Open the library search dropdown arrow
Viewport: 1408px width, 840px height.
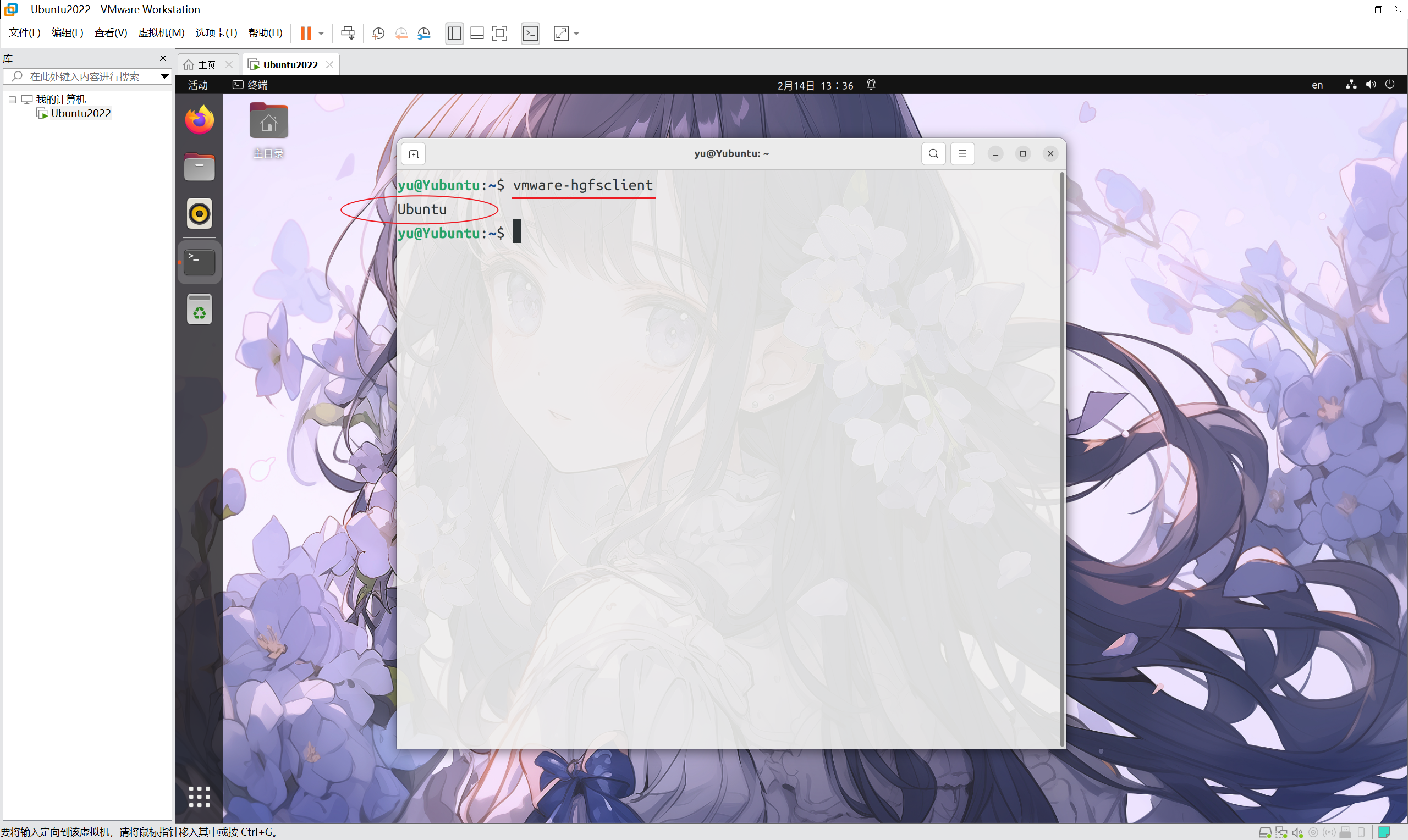coord(164,76)
